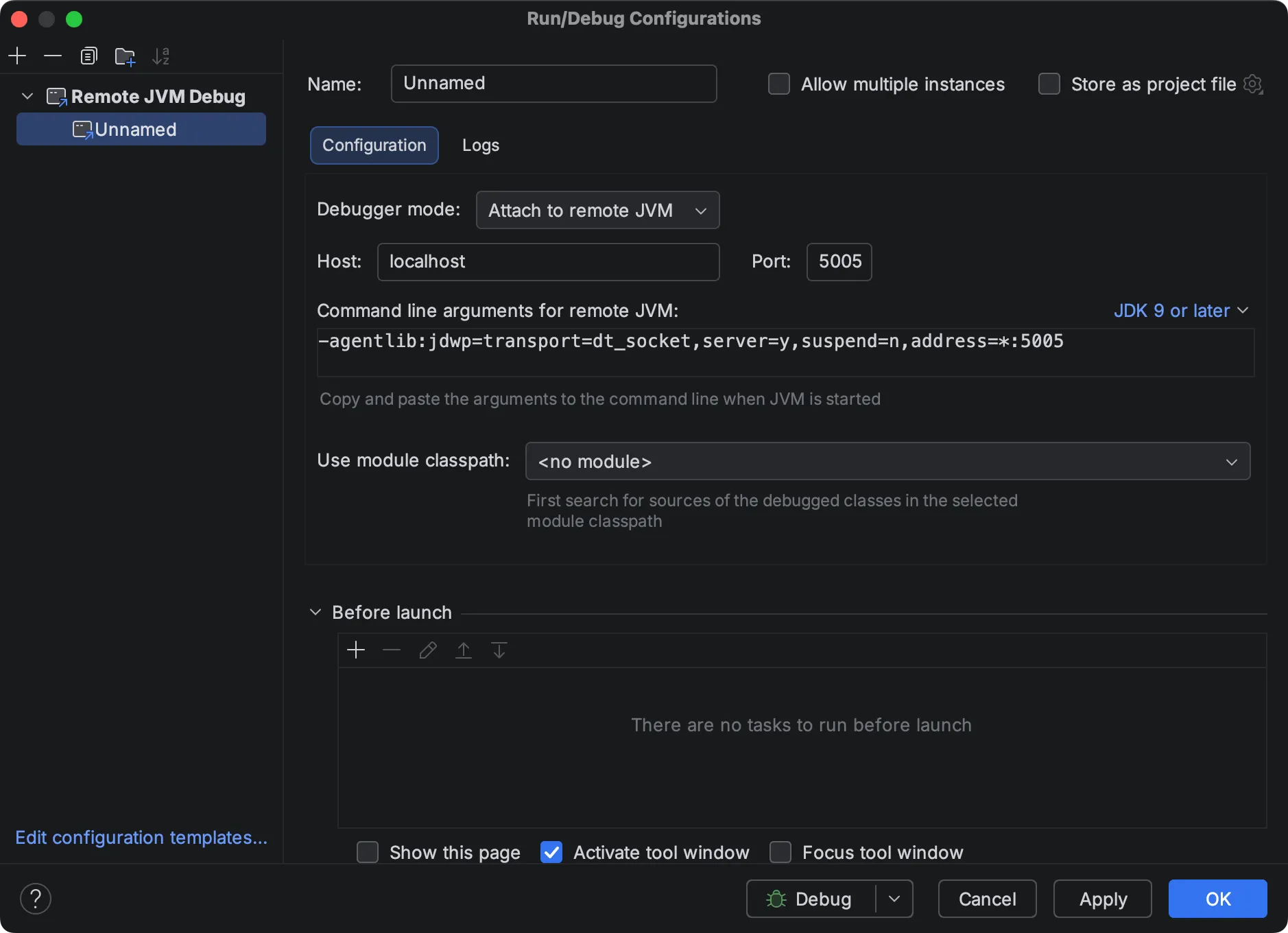Open settings gear next to Store as project file

[1254, 84]
